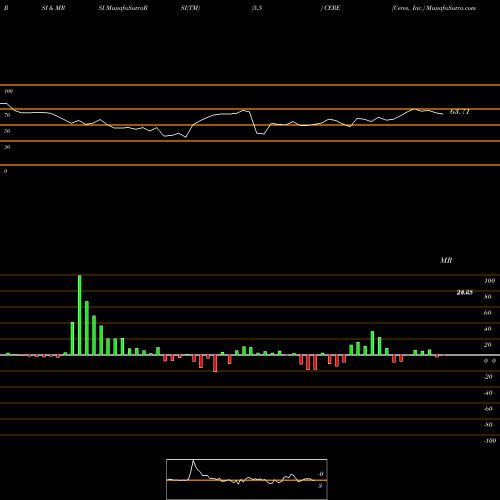Click the -60 label on MR axis

click(488, 409)
